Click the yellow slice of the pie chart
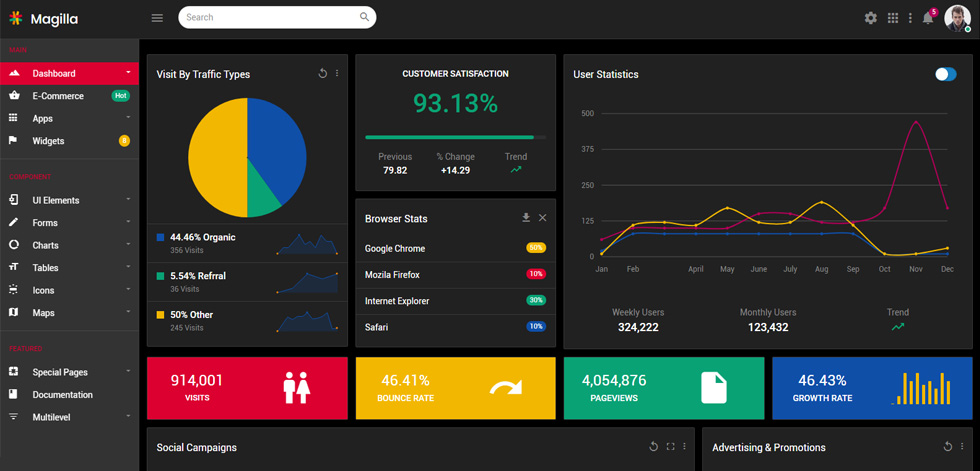The width and height of the screenshot is (980, 471). point(216,159)
